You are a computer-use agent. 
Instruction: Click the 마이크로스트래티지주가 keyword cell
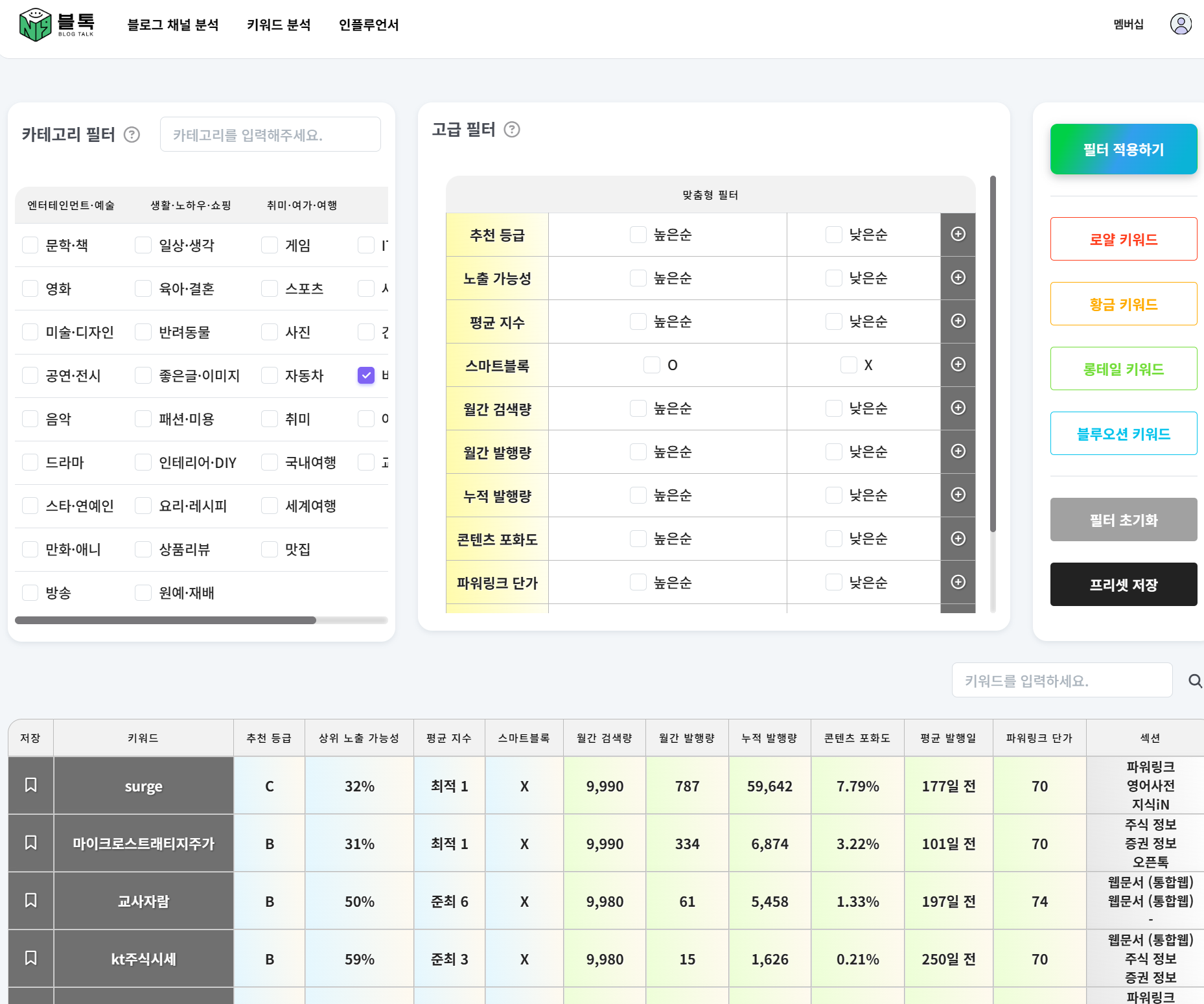[143, 843]
